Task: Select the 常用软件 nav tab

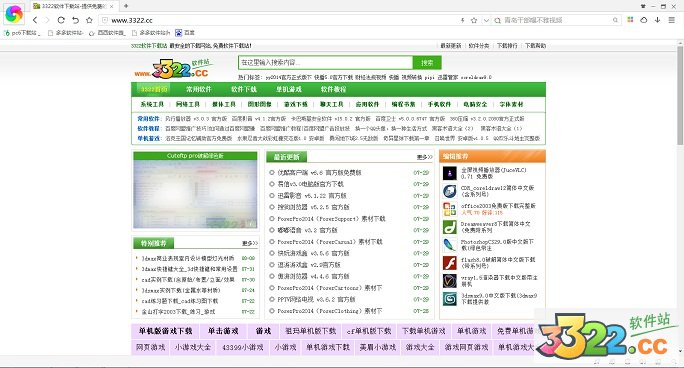Action: pos(198,89)
